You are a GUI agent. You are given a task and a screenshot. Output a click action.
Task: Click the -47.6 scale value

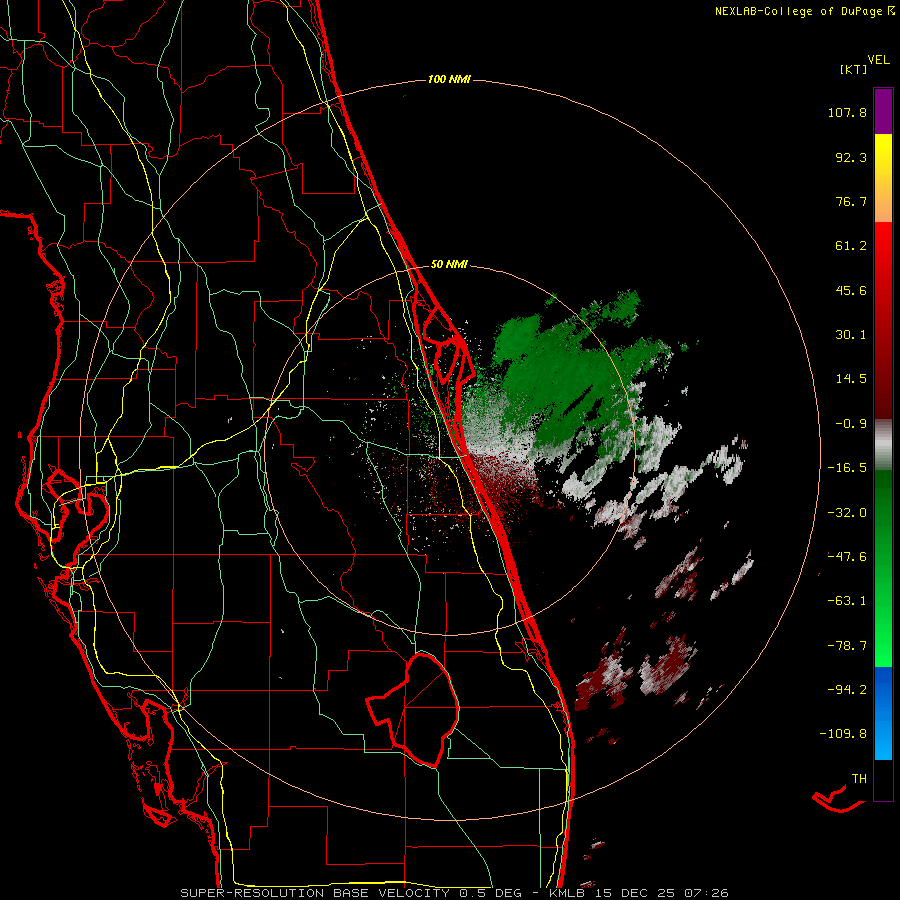coord(847,557)
